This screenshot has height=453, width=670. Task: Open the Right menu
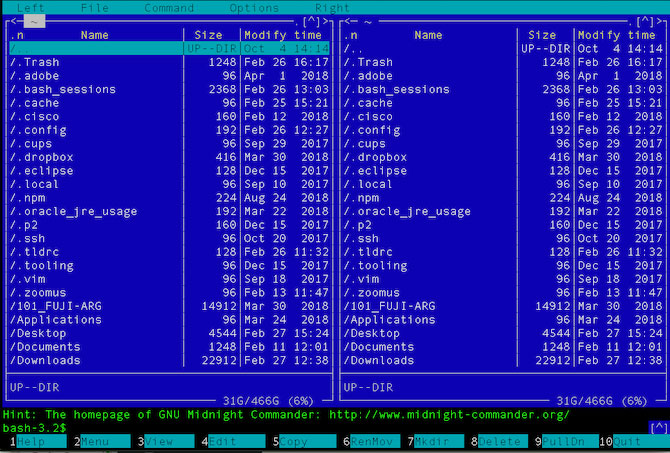pyautogui.click(x=332, y=8)
